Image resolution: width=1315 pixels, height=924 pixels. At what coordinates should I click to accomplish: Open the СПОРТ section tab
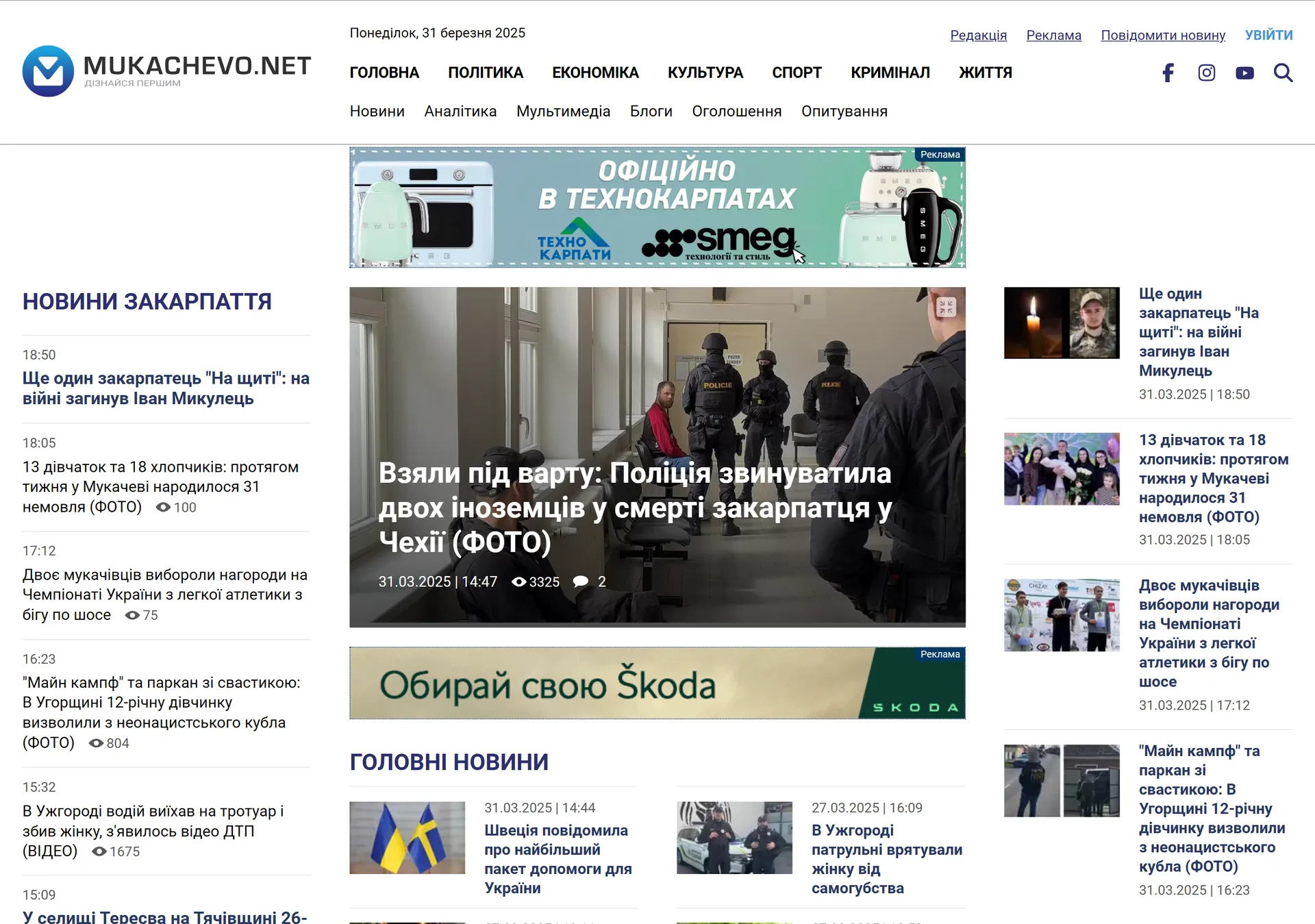pos(797,73)
